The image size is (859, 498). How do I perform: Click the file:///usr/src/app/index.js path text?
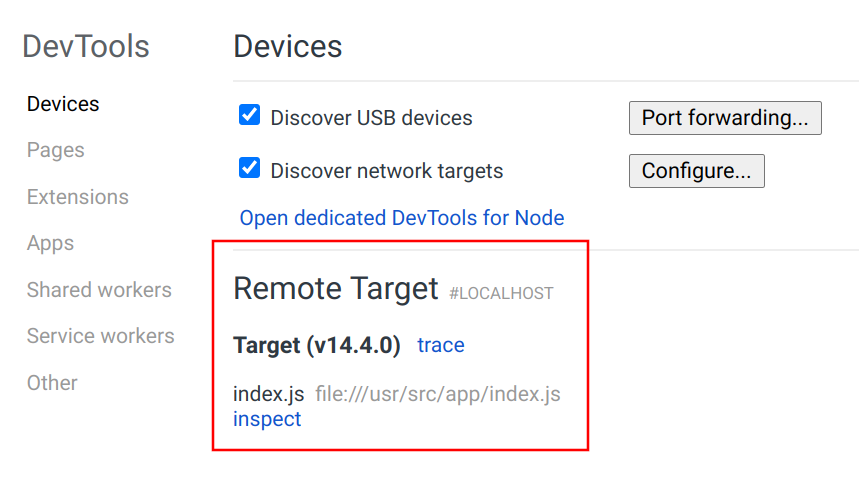438,394
